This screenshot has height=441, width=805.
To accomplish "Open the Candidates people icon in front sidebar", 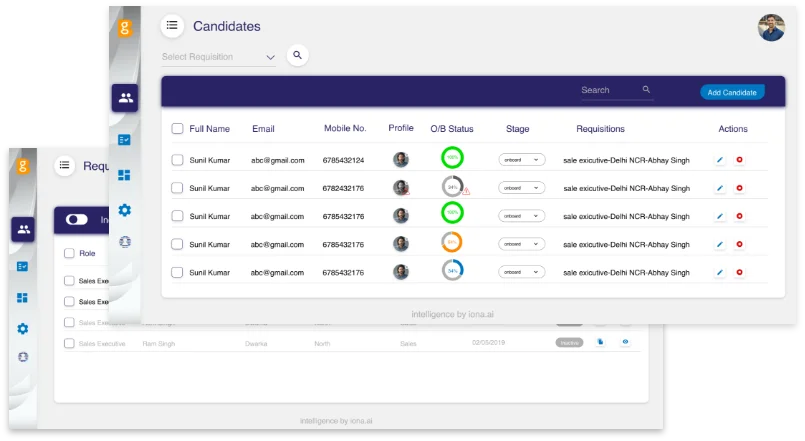I will point(125,98).
